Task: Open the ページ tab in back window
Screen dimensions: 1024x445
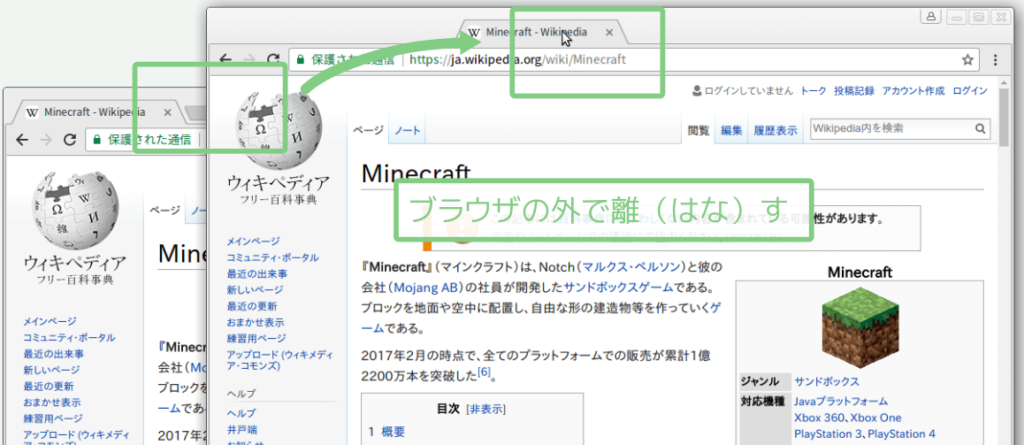Action: click(x=165, y=210)
